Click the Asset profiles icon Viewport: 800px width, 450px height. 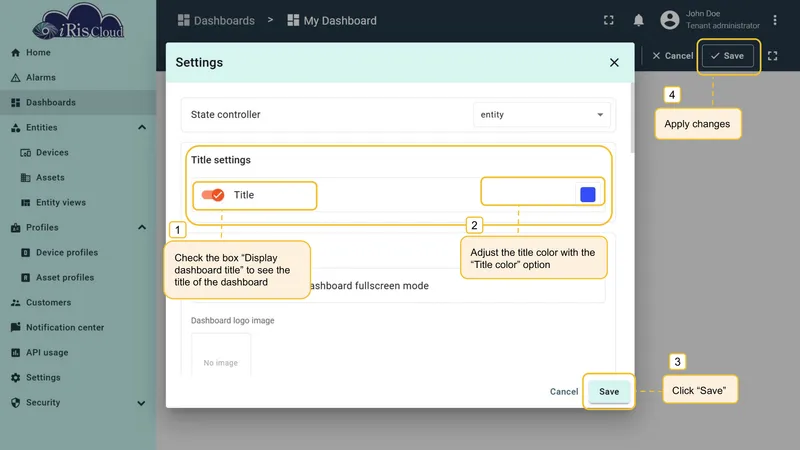coord(26,278)
